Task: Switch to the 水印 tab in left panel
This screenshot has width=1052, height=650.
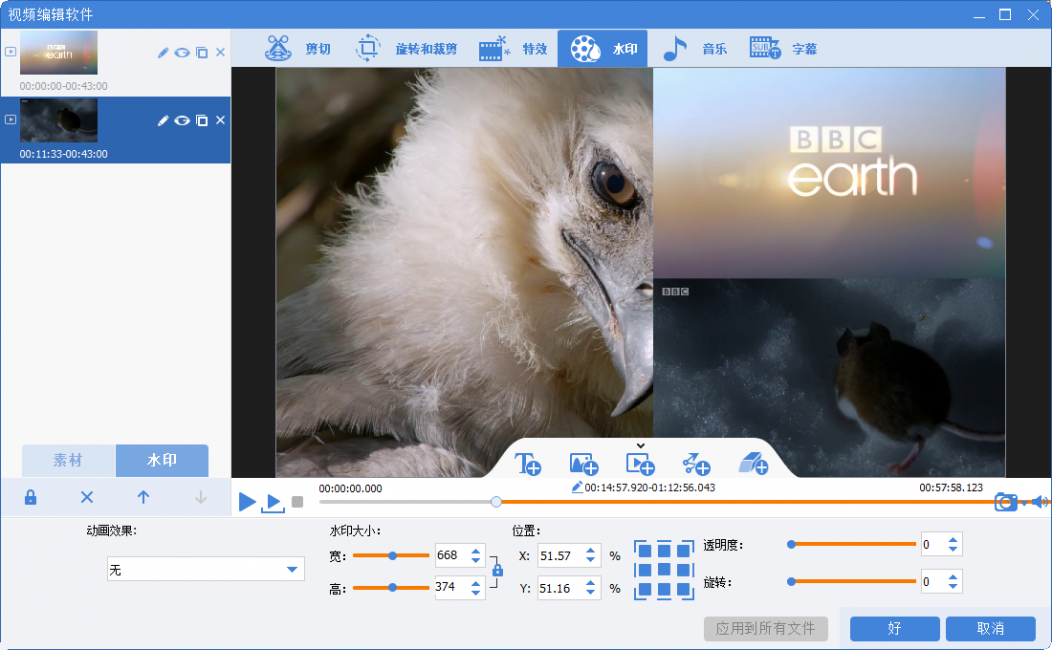Action: pyautogui.click(x=162, y=460)
